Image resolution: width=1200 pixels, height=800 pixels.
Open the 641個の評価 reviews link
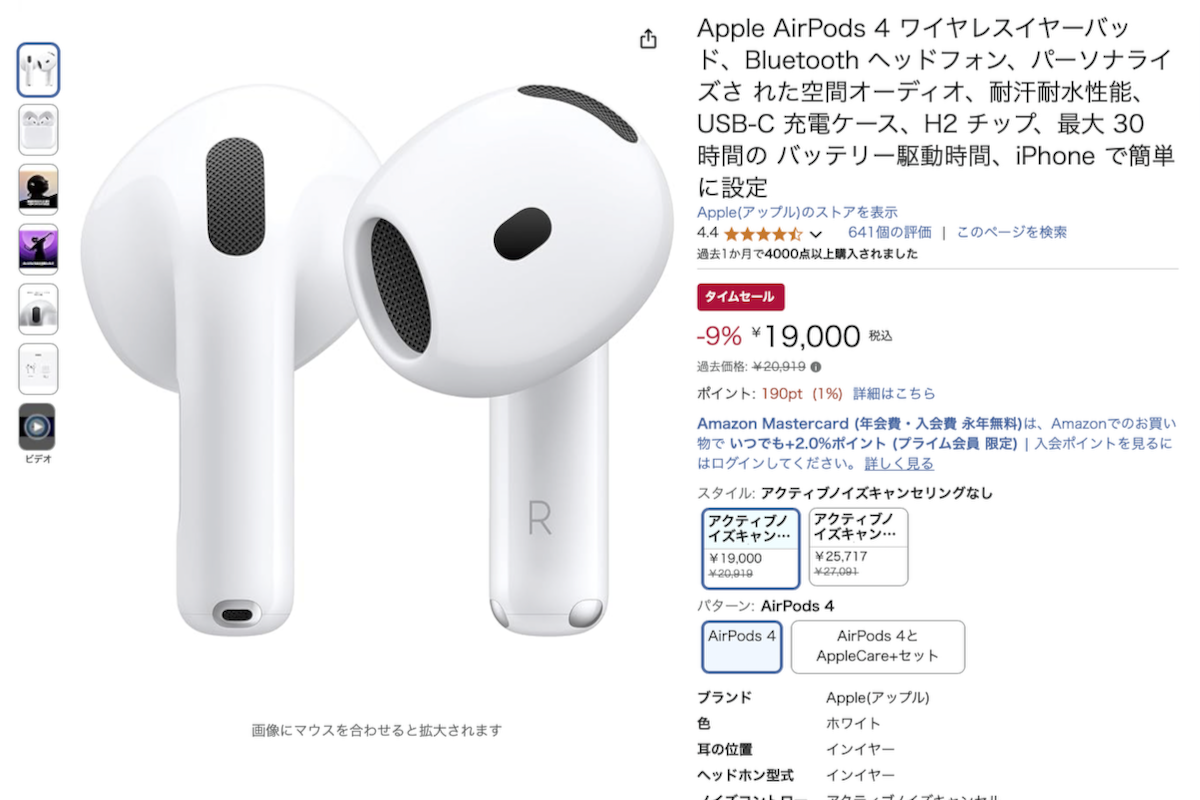pos(889,232)
